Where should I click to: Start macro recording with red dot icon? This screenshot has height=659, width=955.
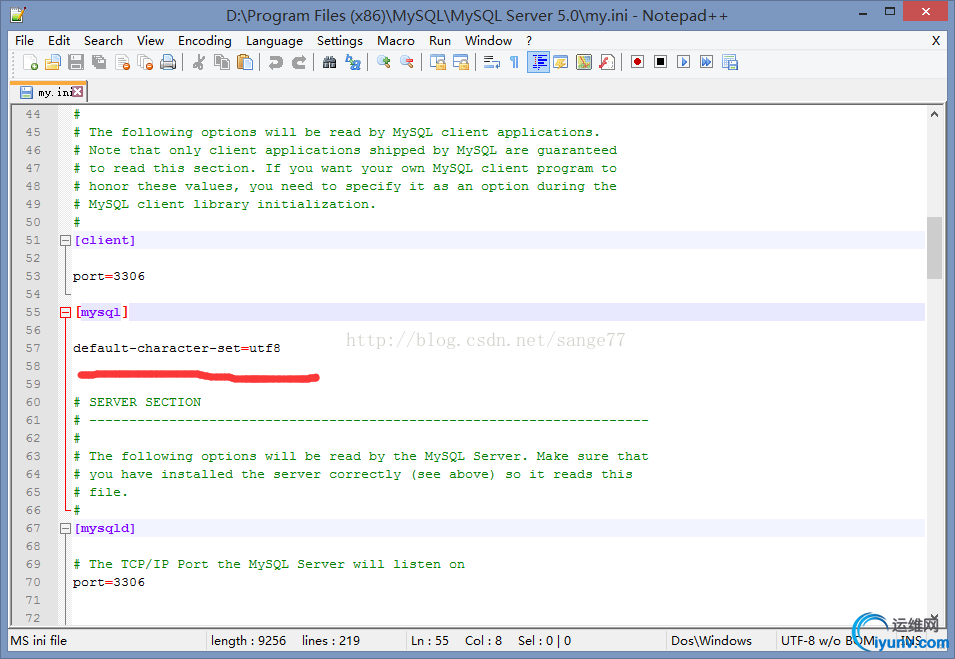pos(638,62)
